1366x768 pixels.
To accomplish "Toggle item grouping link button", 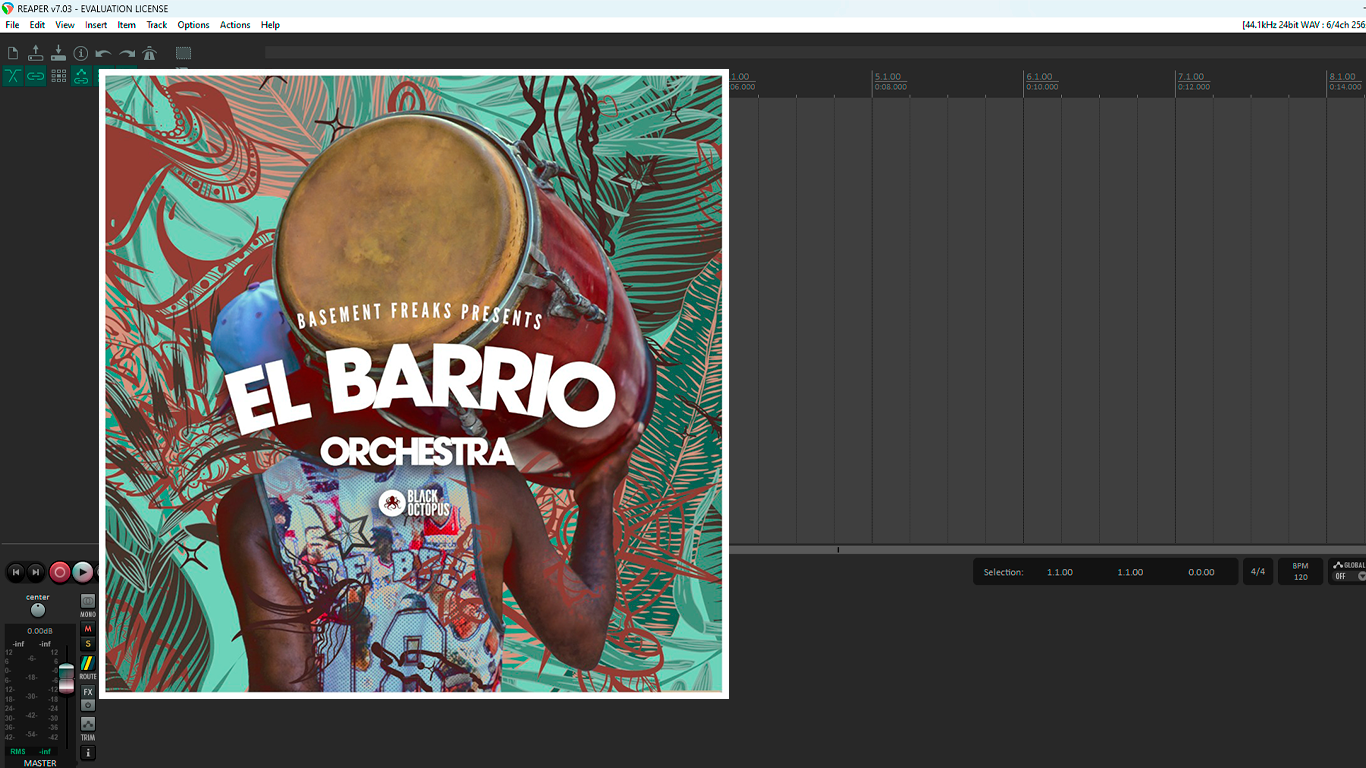I will click(36, 76).
